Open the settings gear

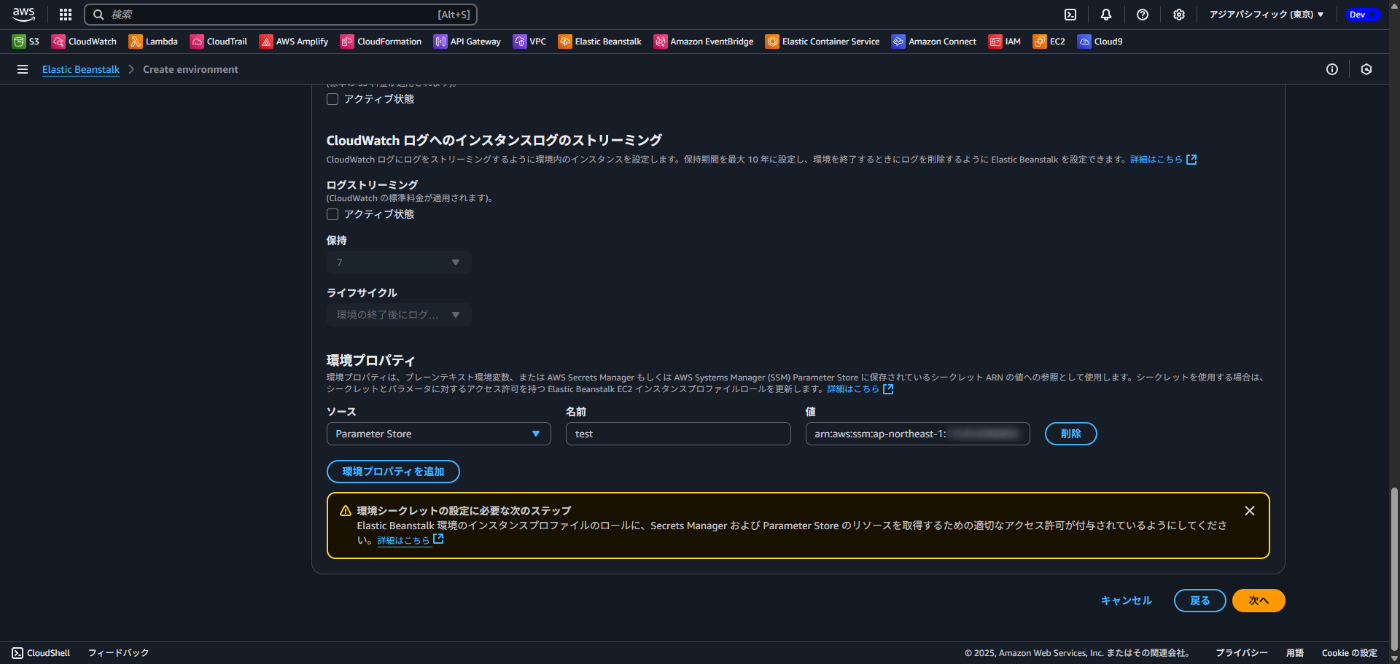coord(1179,15)
